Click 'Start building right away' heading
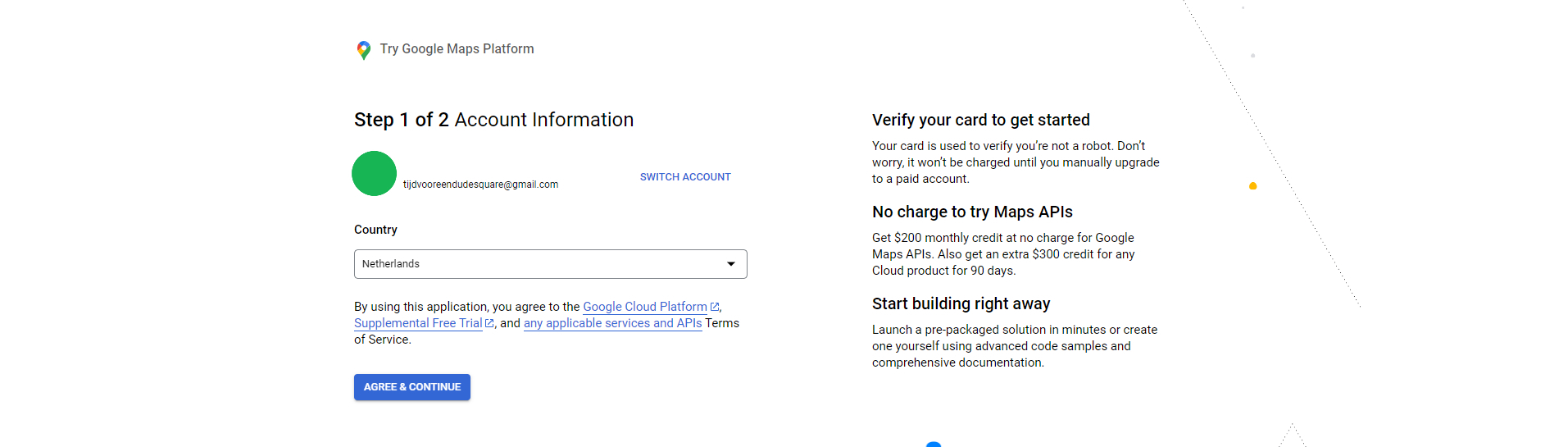Image resolution: width=1568 pixels, height=447 pixels. (x=961, y=303)
